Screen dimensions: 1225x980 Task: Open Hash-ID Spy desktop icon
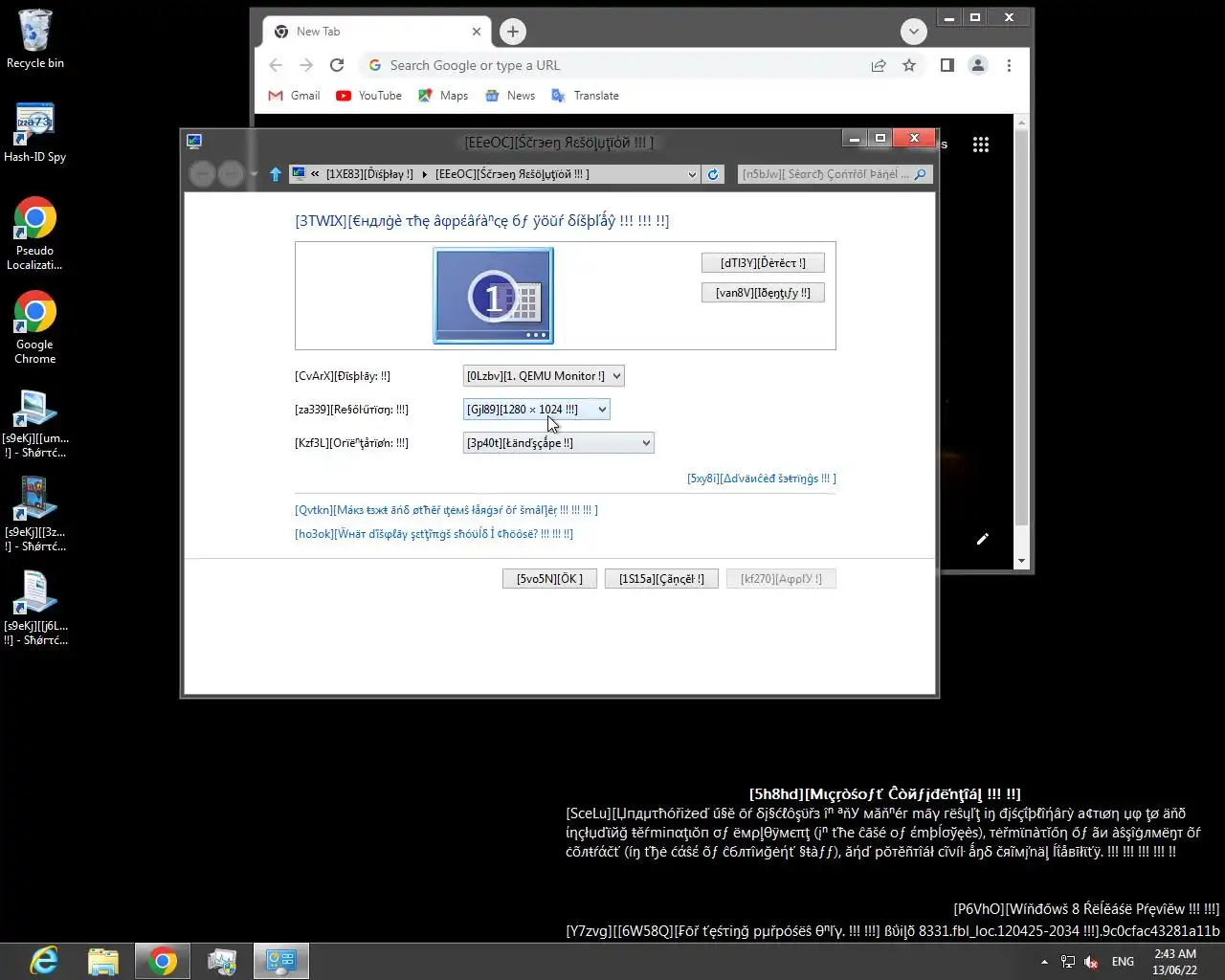[34, 132]
